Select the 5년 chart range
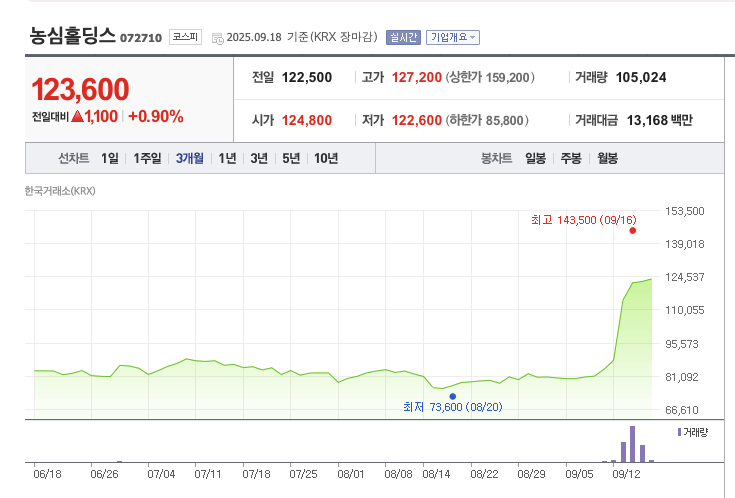This screenshot has width=735, height=498. tap(291, 158)
